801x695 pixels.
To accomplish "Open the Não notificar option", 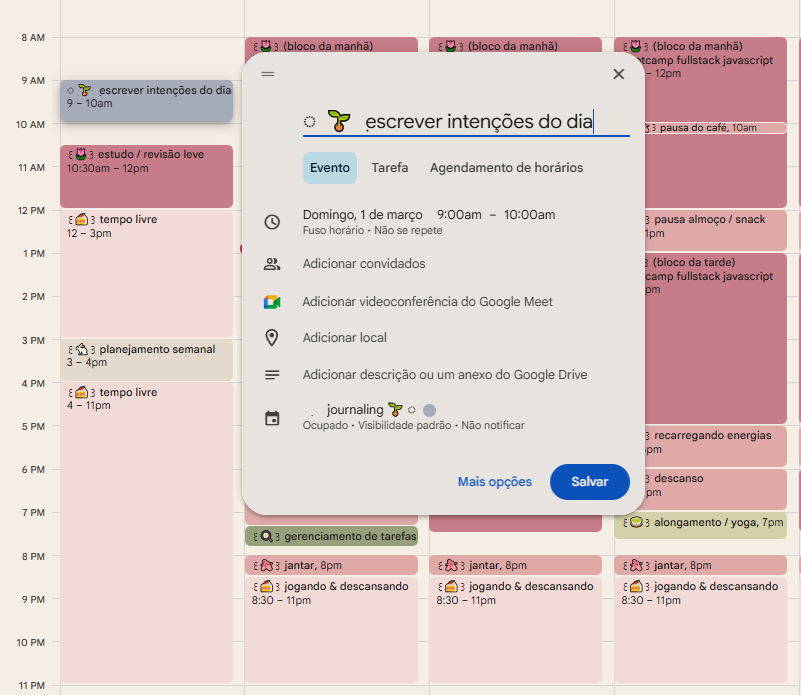I will (493, 426).
